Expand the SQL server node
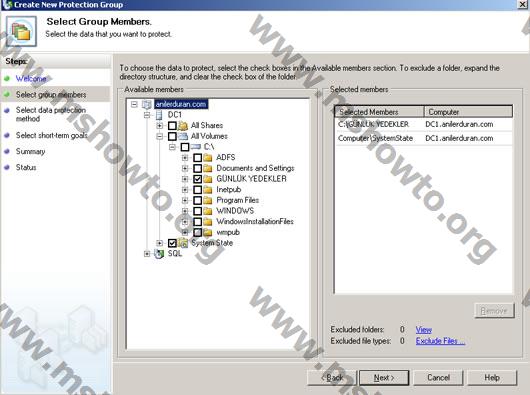The width and height of the screenshot is (530, 395). pos(147,253)
